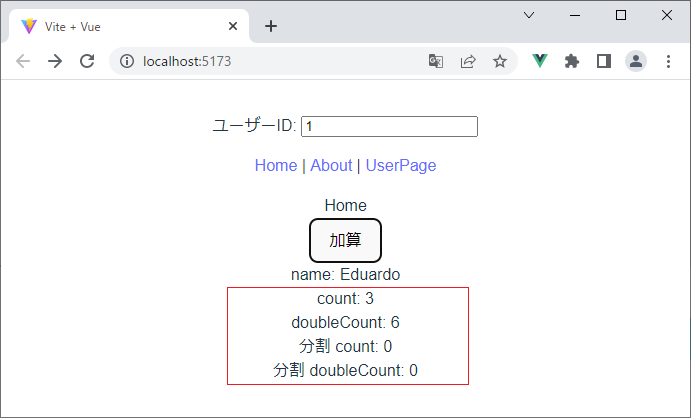
Task: Close the Vite + Vue tab
Action: point(233,26)
